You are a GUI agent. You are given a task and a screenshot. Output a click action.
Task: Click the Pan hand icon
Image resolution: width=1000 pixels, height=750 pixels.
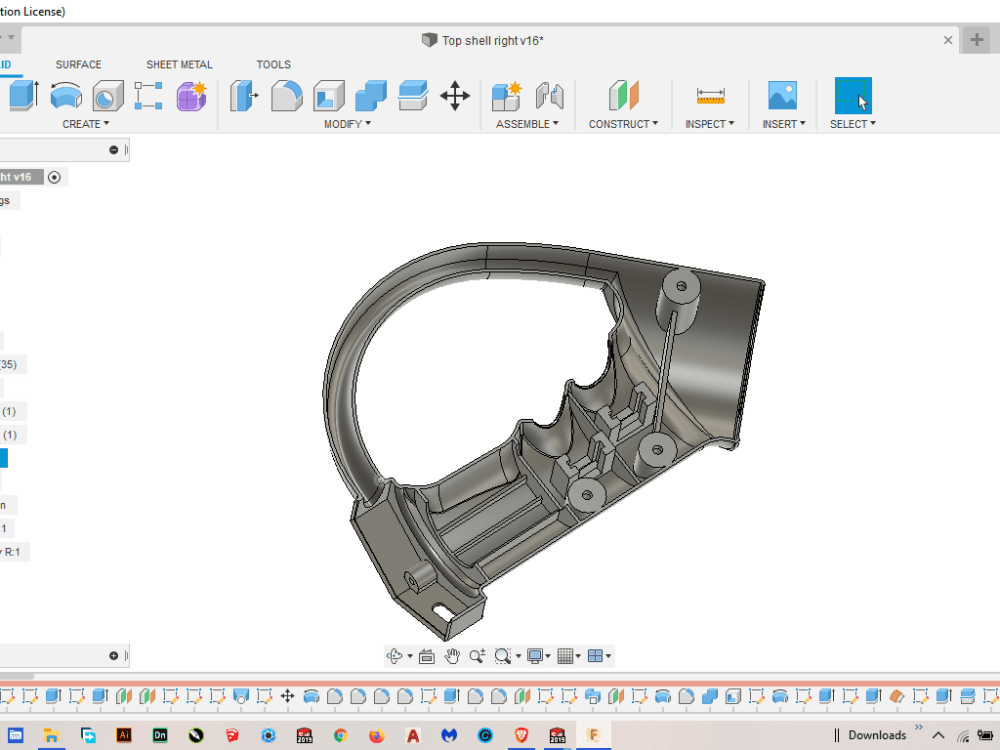pyautogui.click(x=452, y=656)
